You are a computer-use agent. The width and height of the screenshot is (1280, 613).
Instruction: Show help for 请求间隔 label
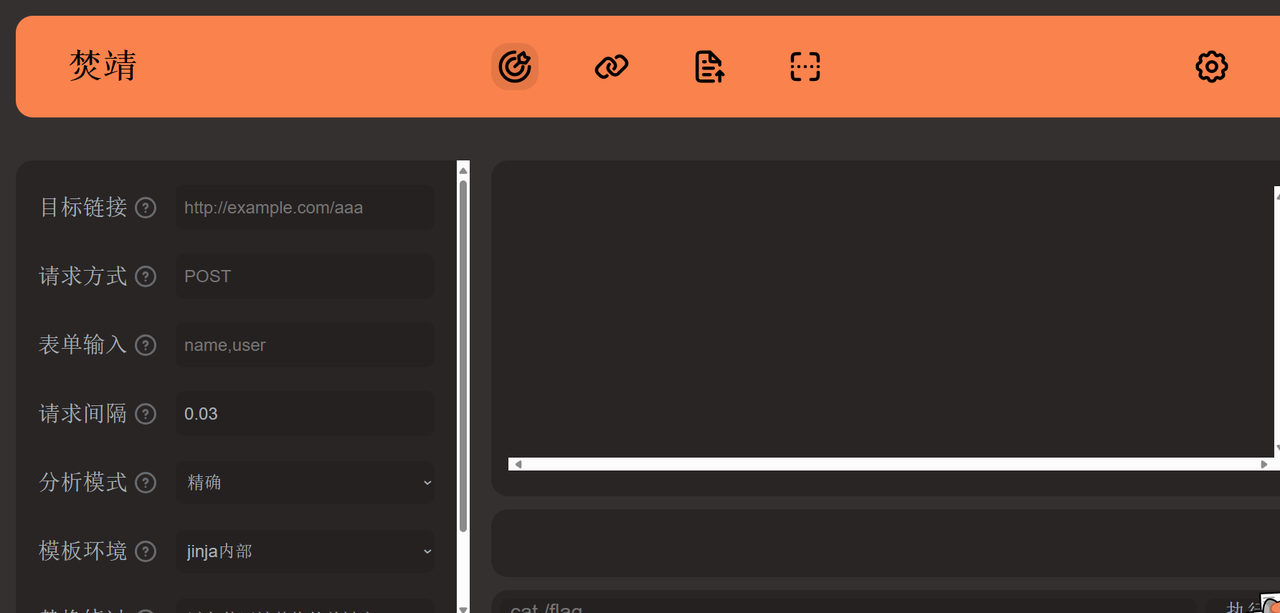(x=146, y=414)
